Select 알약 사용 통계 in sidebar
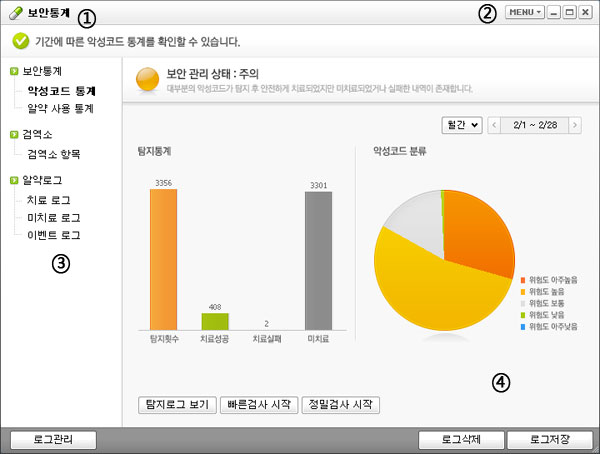 pos(60,108)
